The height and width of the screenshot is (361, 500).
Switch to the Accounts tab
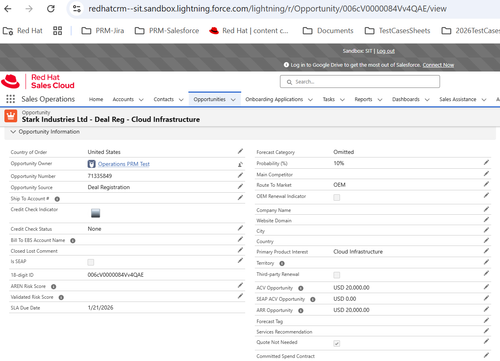123,99
